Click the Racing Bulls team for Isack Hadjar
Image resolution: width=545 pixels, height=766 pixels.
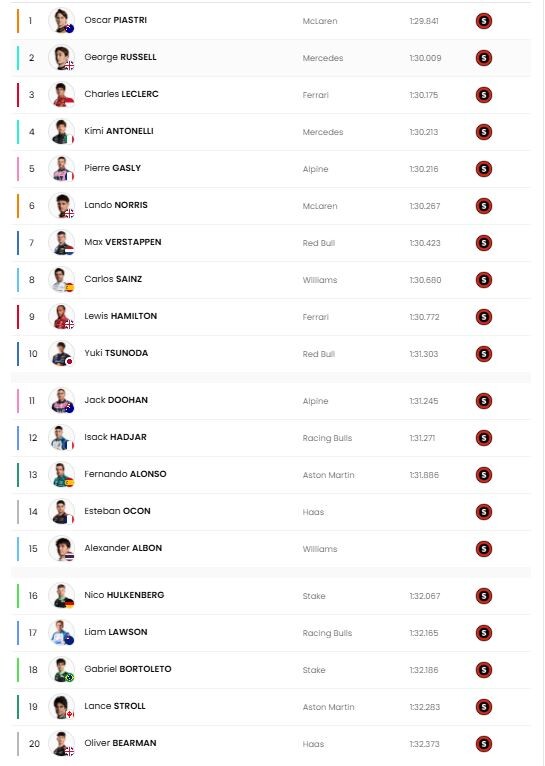pos(327,438)
